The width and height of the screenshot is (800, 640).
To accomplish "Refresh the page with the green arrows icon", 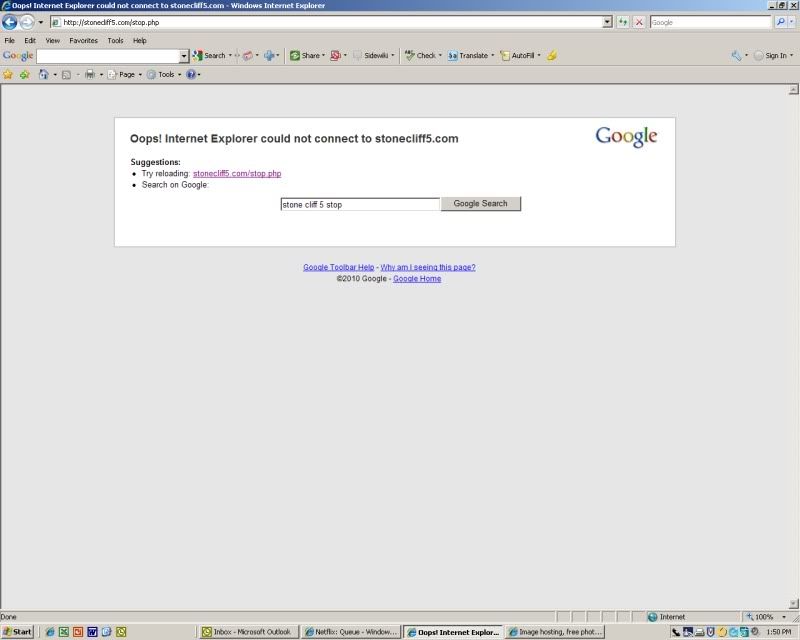I will 622,22.
